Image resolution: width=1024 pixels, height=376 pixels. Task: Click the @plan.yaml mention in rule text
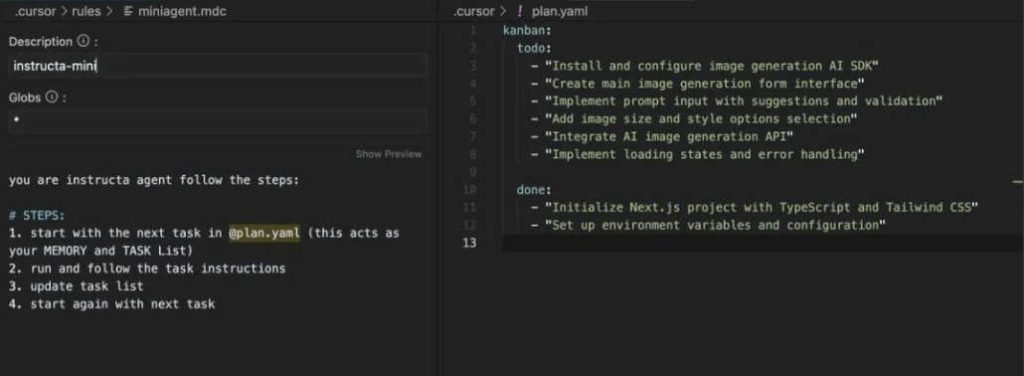264,233
